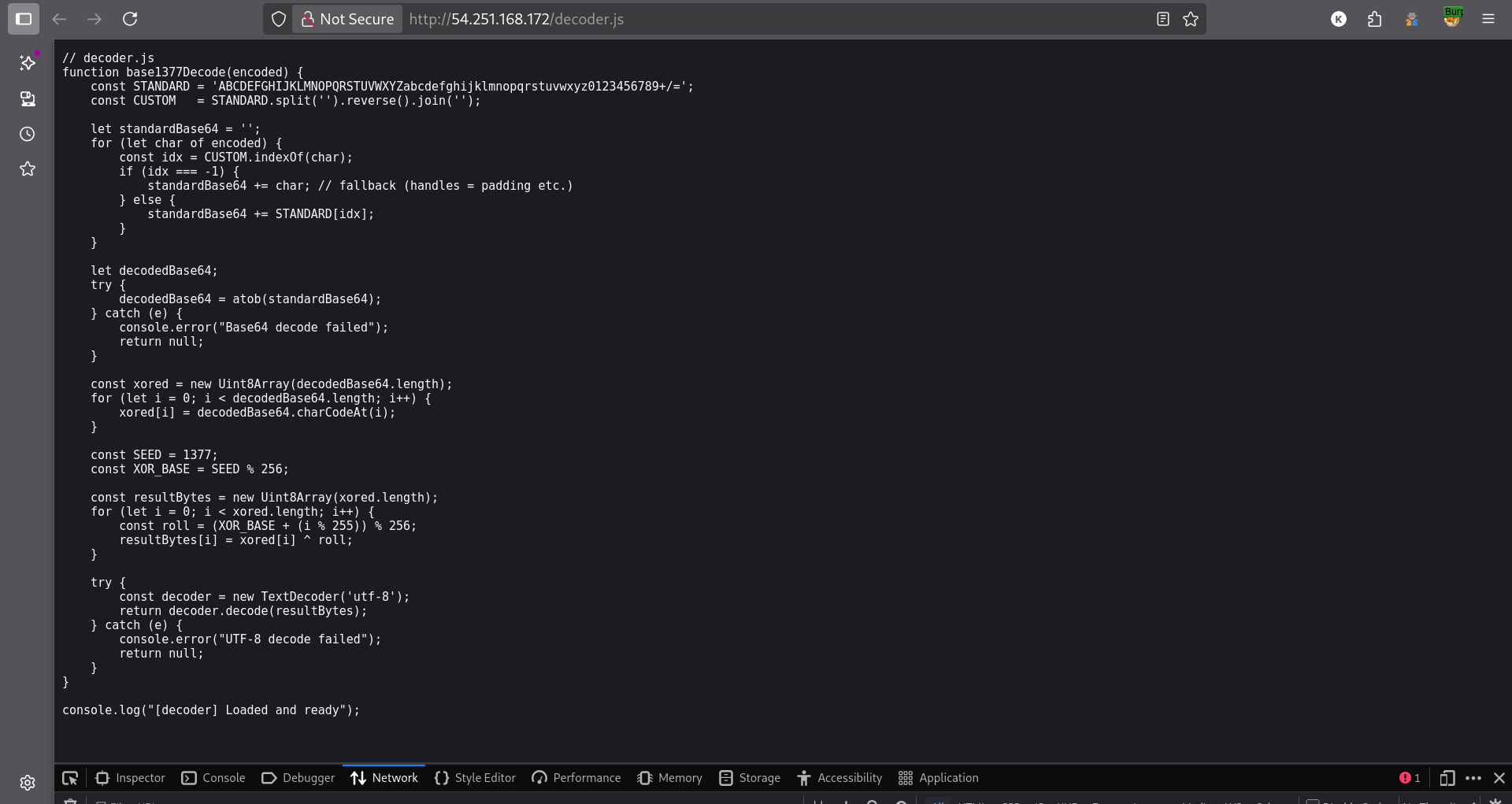This screenshot has height=804, width=1512.
Task: Open the Firefox application hamburger menu
Action: click(x=1488, y=19)
